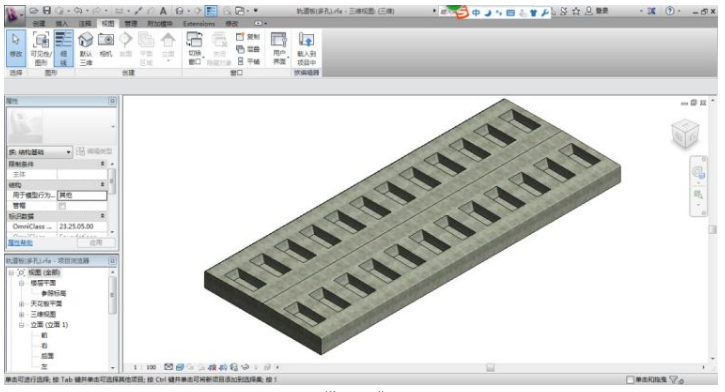The width and height of the screenshot is (725, 392).
Task: Click the ViewCube in the 3D view
Action: 685,134
